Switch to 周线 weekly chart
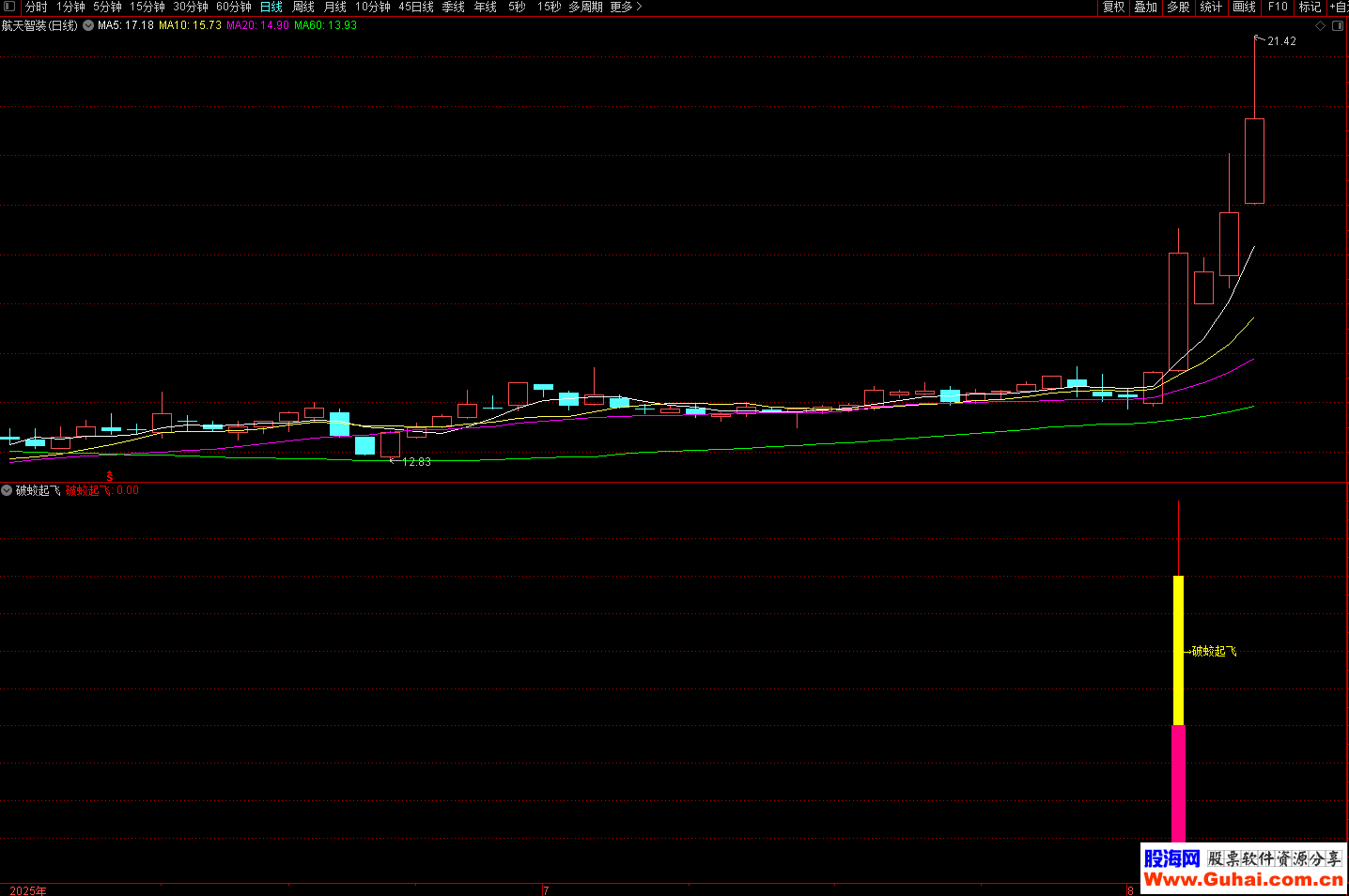Image resolution: width=1349 pixels, height=896 pixels. (303, 7)
